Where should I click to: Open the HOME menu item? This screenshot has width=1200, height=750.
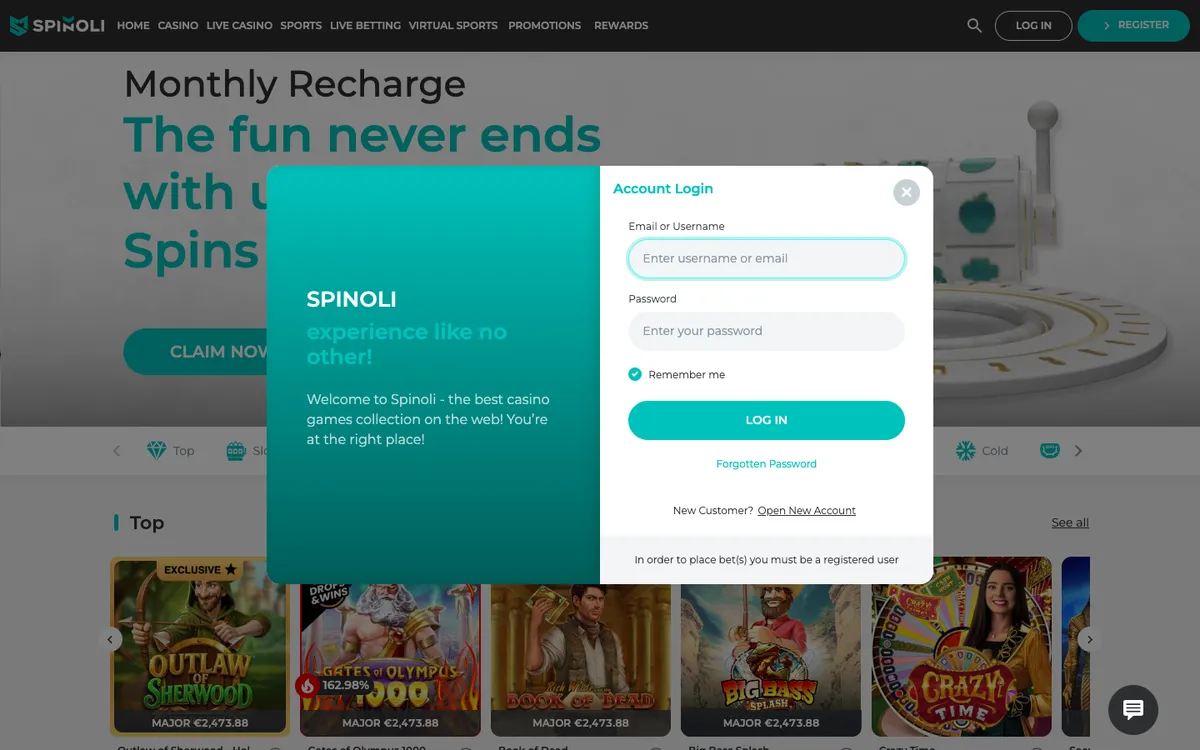click(x=133, y=26)
